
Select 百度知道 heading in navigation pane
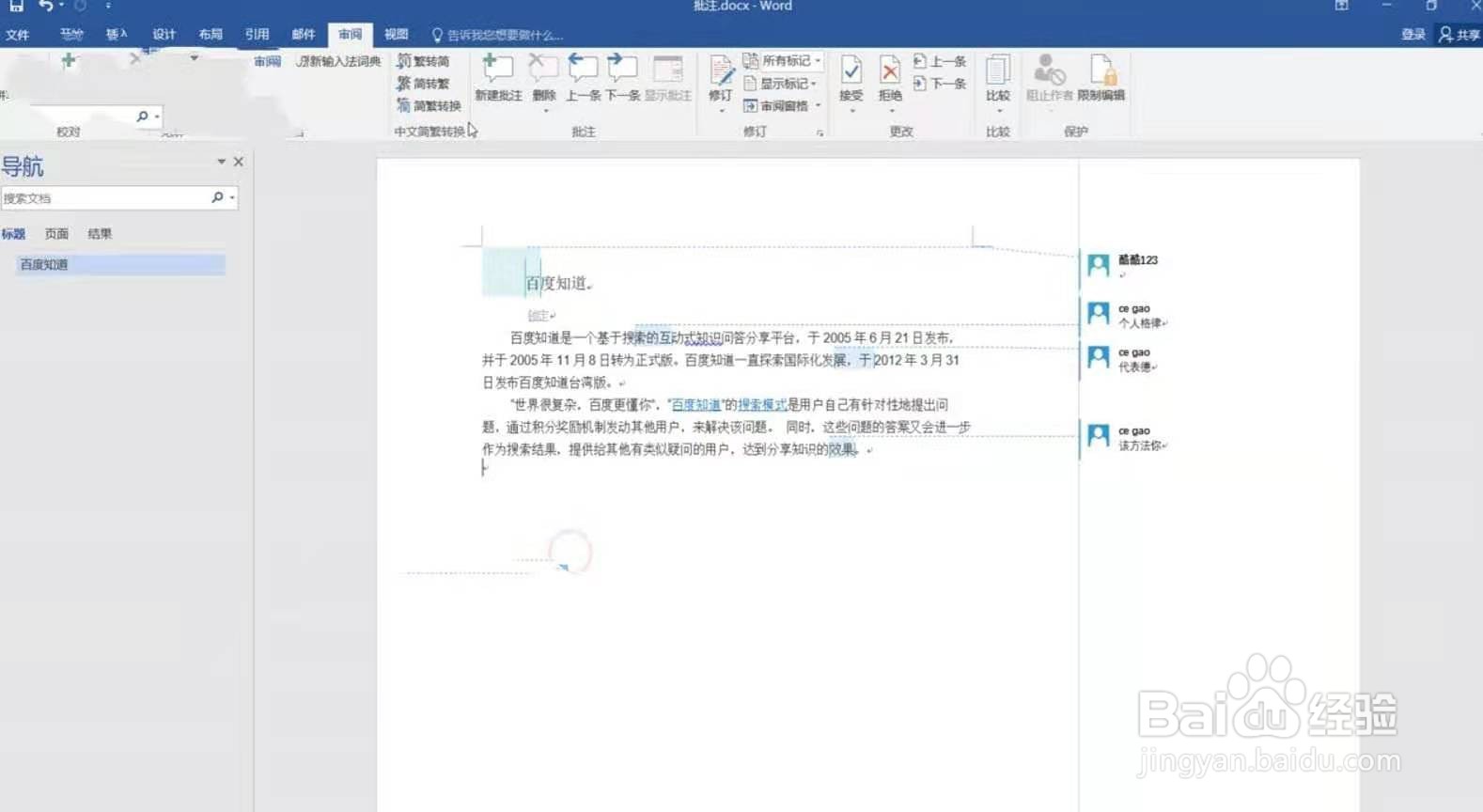click(120, 265)
